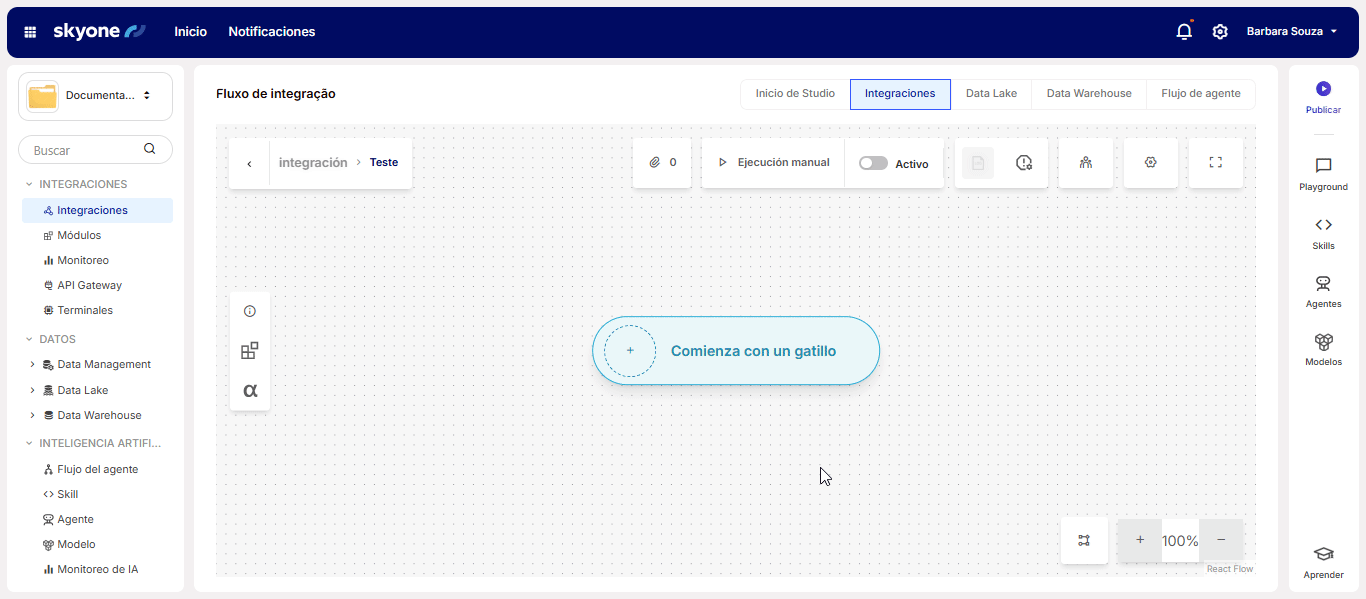Click the notifications bell icon

pos(1184,32)
